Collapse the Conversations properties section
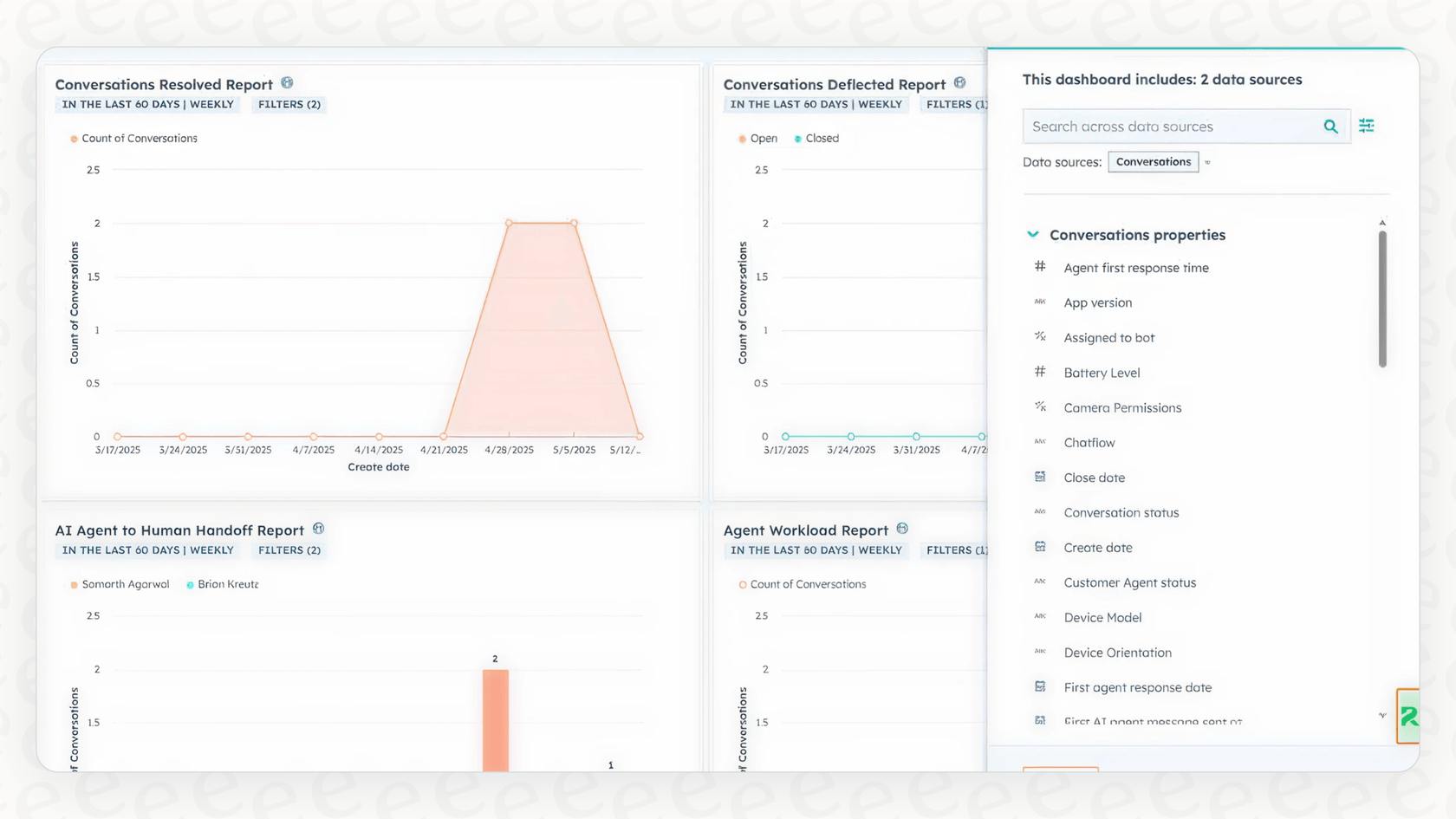This screenshot has height=819, width=1456. [x=1032, y=234]
